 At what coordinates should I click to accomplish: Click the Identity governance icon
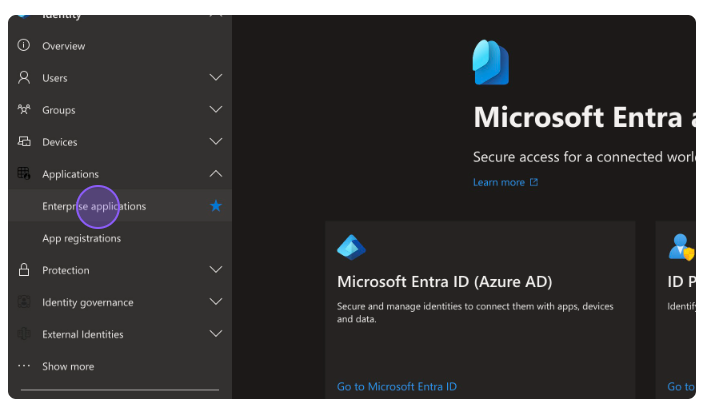coord(24,302)
